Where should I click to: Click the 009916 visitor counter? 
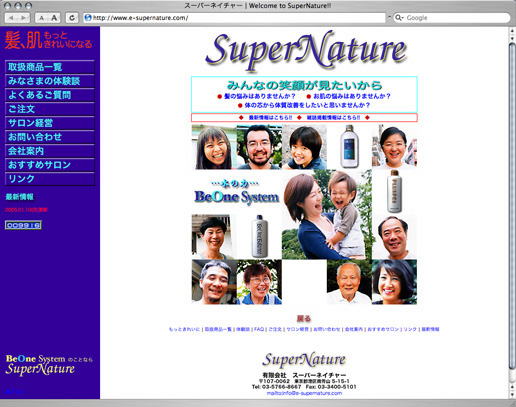(x=23, y=225)
